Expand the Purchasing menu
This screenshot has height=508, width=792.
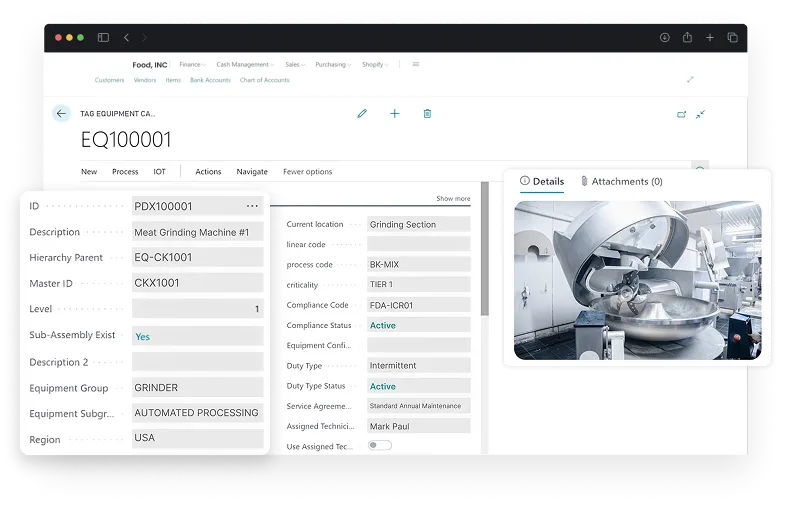click(x=333, y=65)
